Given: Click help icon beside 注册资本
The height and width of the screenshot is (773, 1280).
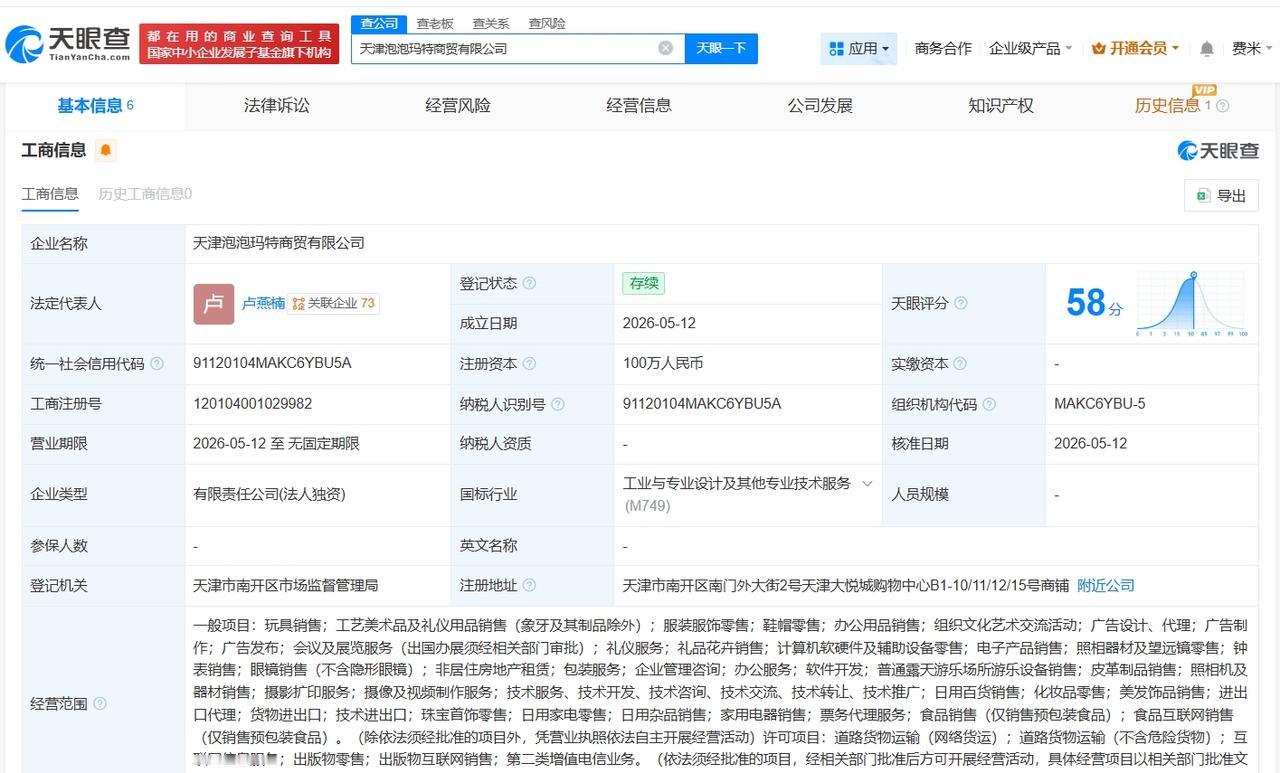Looking at the screenshot, I should (x=529, y=364).
